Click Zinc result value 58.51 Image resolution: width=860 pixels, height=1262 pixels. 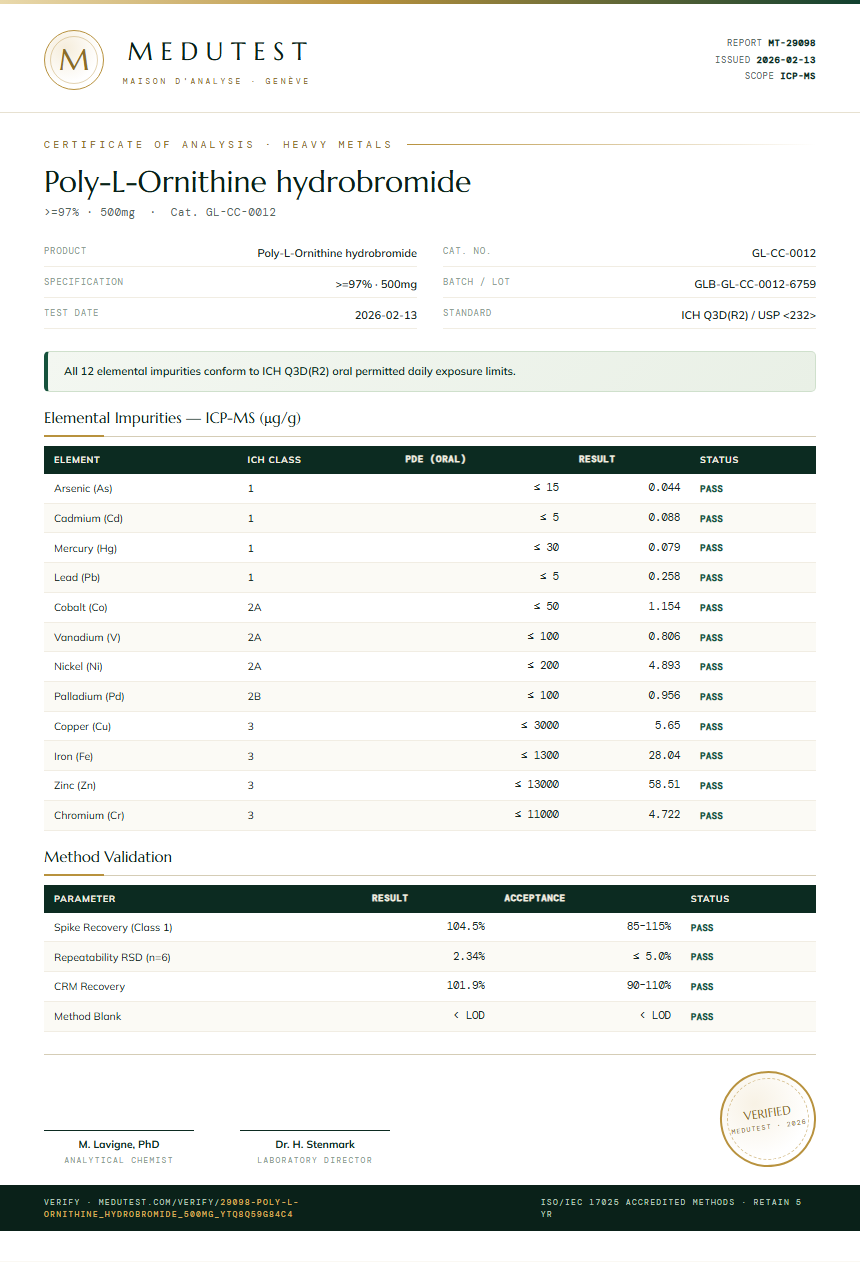pos(664,785)
